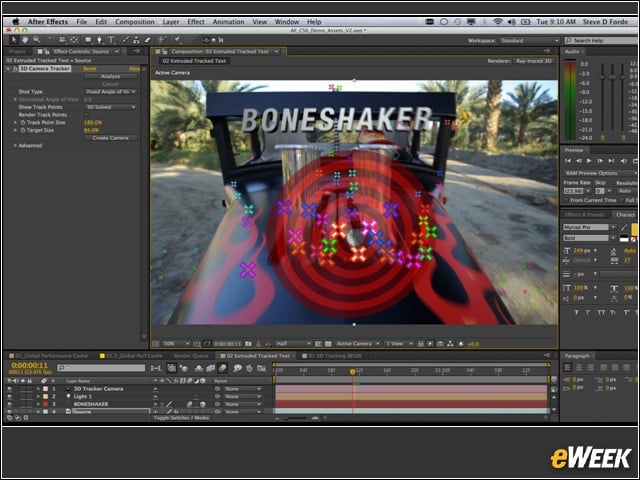Toggle visibility of 3D Tracker Camera layer
This screenshot has width=640, height=480.
click(x=9, y=389)
